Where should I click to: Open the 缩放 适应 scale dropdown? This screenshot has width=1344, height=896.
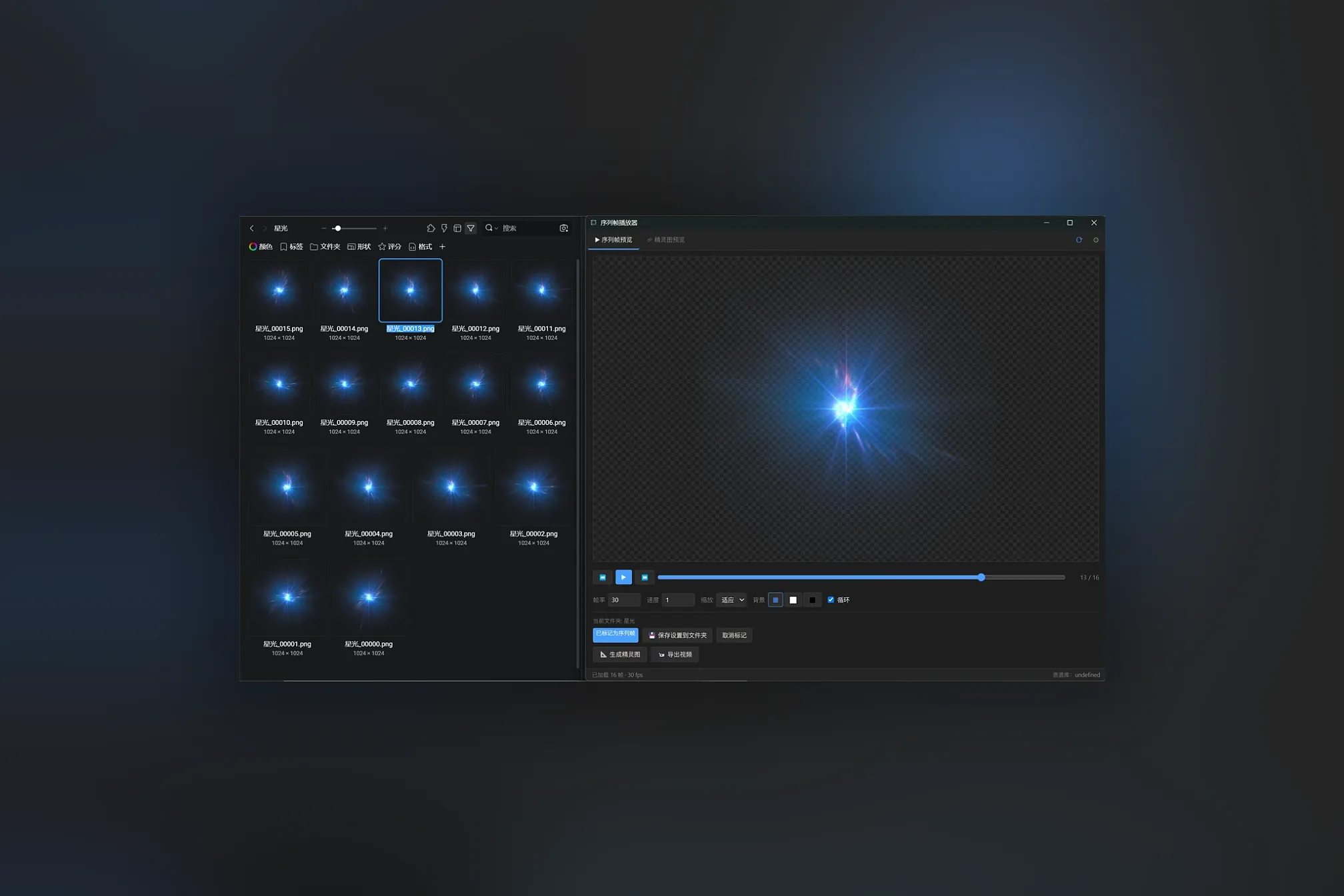[x=731, y=600]
